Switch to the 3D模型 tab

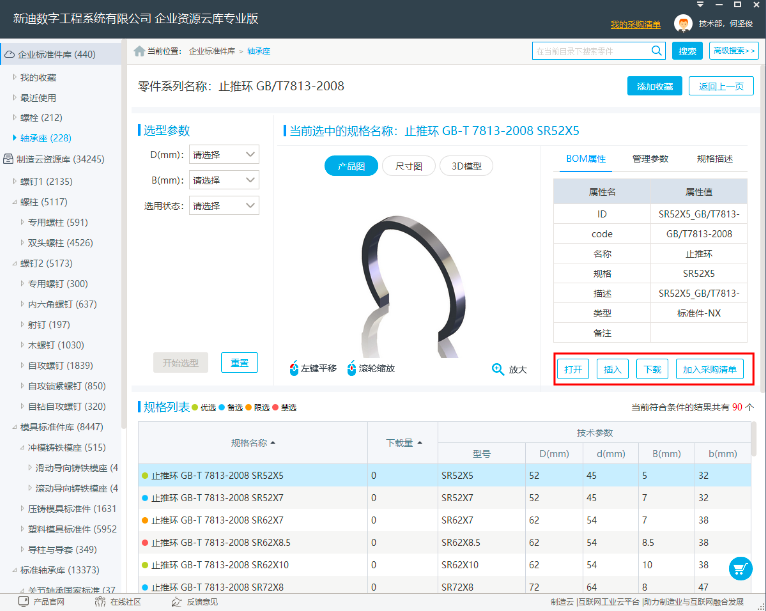[466, 166]
